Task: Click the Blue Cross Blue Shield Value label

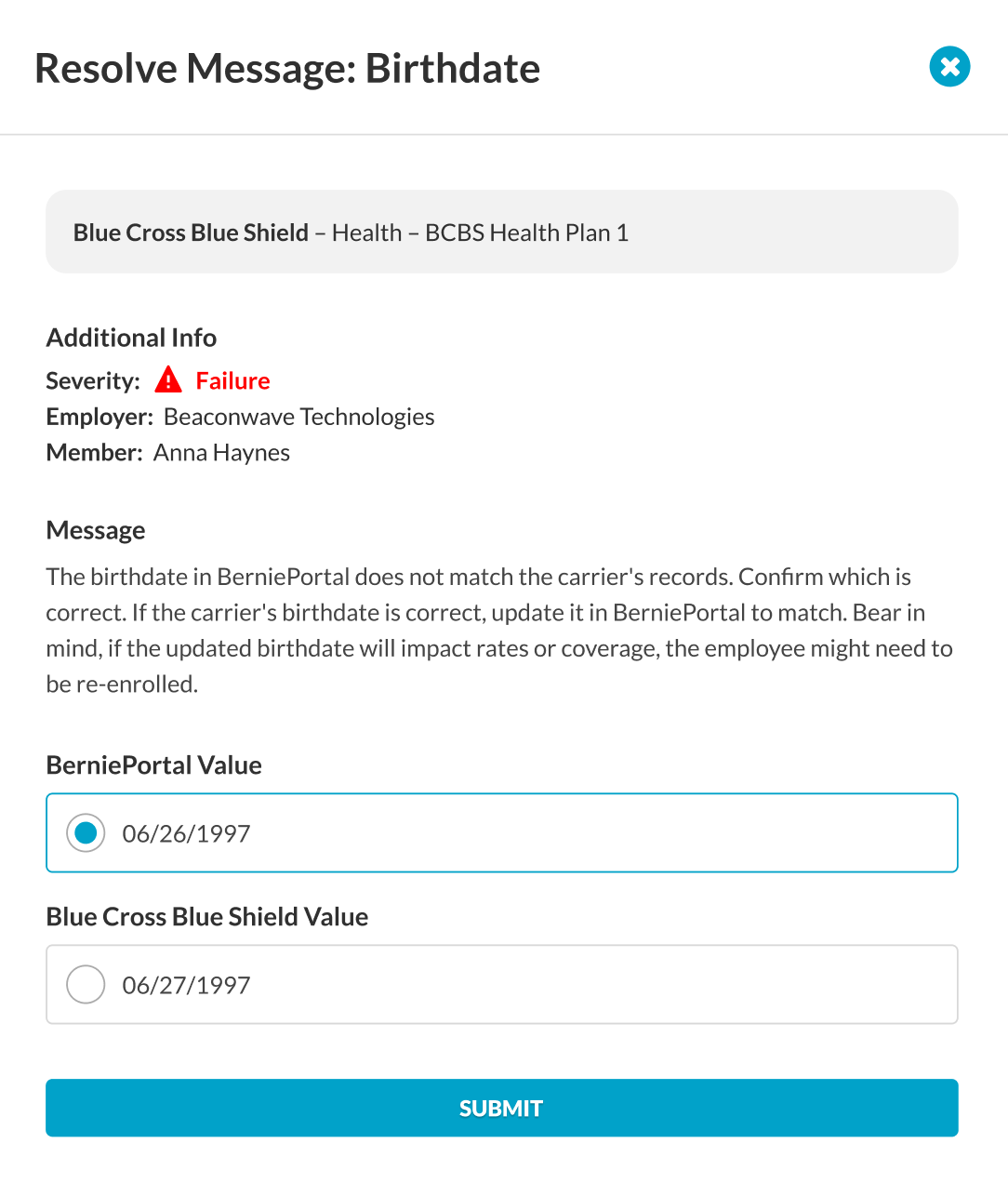Action: (x=207, y=917)
